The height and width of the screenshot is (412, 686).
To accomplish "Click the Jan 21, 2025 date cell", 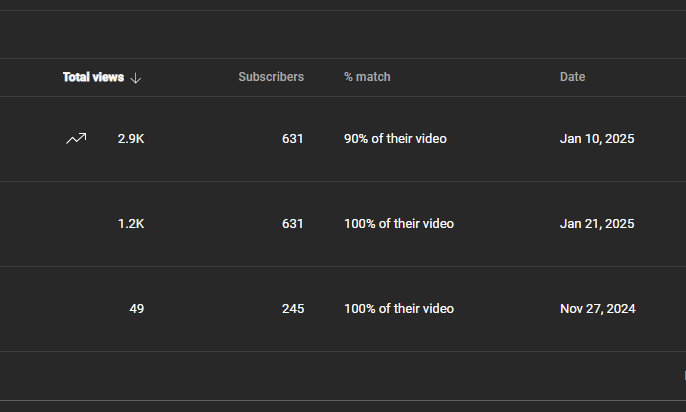I will (597, 223).
